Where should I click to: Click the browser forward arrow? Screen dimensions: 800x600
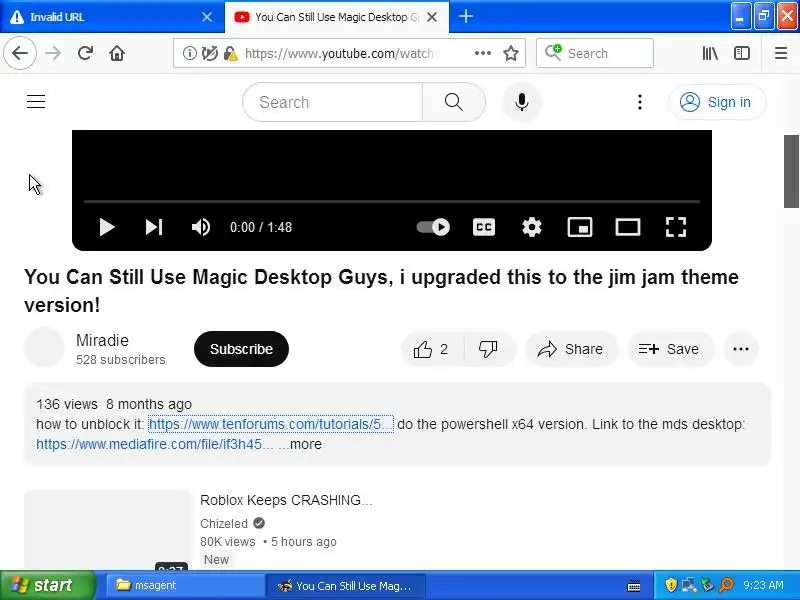click(x=53, y=53)
